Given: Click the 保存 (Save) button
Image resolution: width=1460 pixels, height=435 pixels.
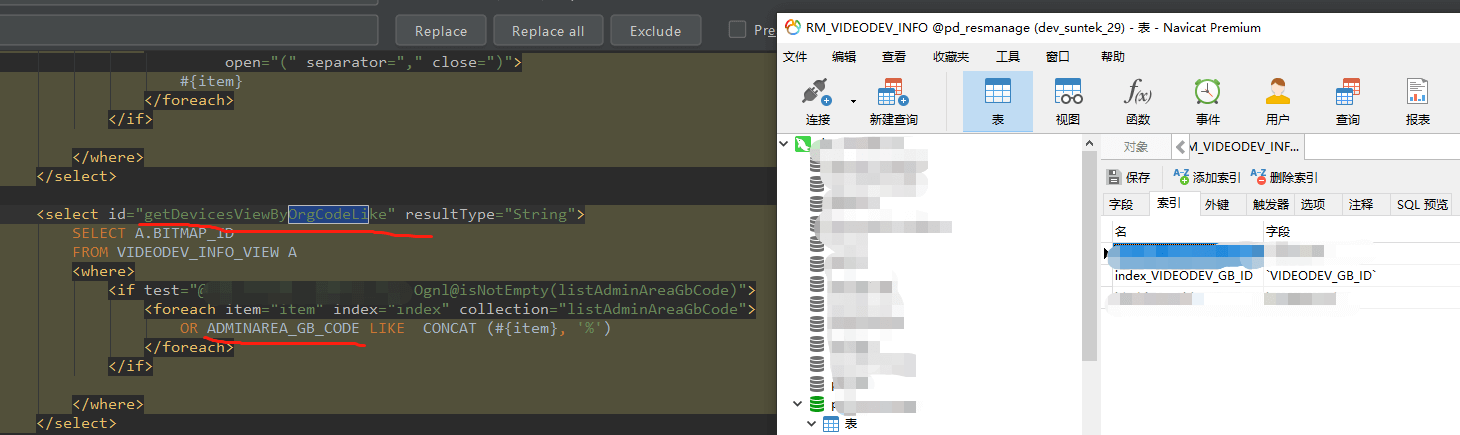Looking at the screenshot, I should (x=1129, y=177).
